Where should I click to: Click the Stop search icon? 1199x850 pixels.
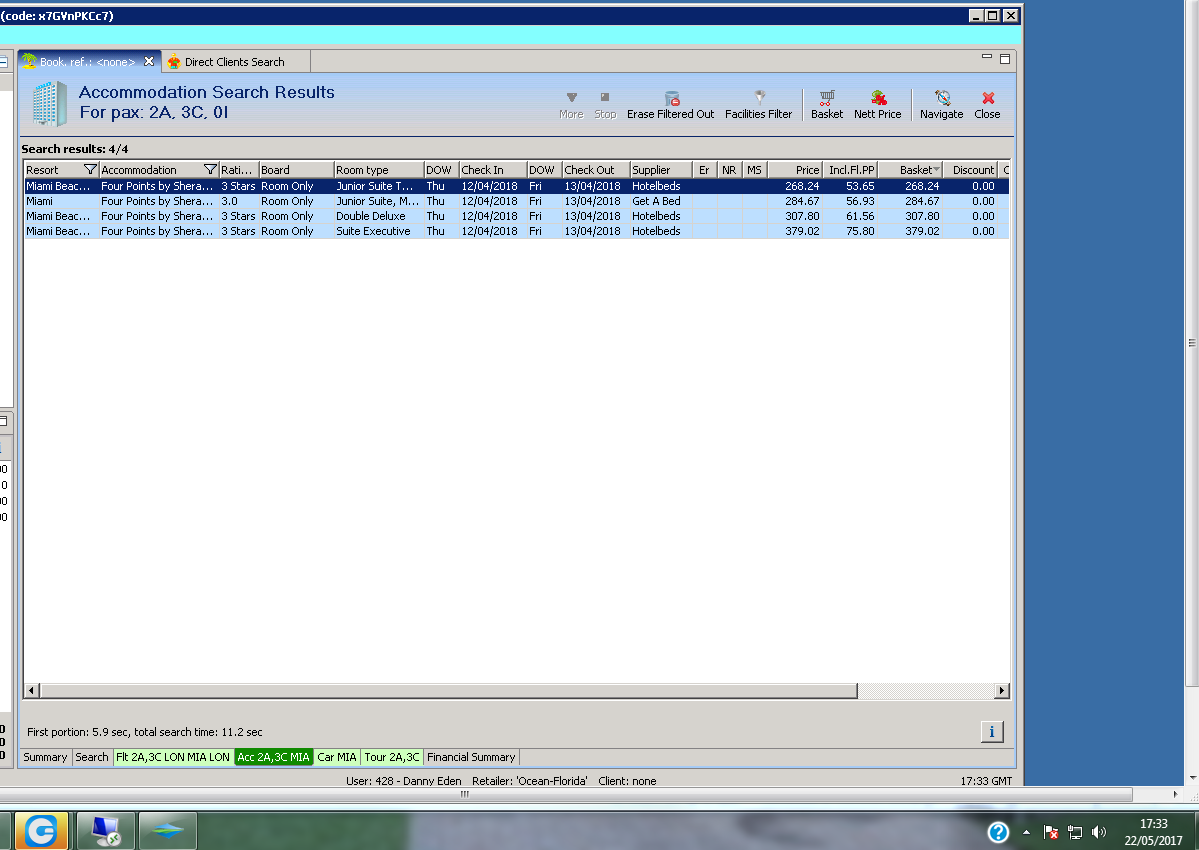605,105
